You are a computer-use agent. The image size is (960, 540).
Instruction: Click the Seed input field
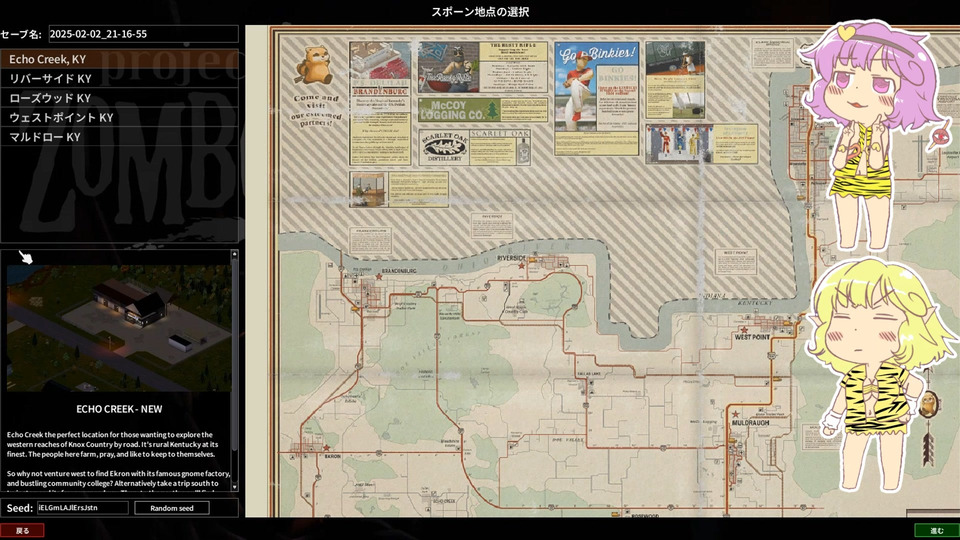pos(83,508)
